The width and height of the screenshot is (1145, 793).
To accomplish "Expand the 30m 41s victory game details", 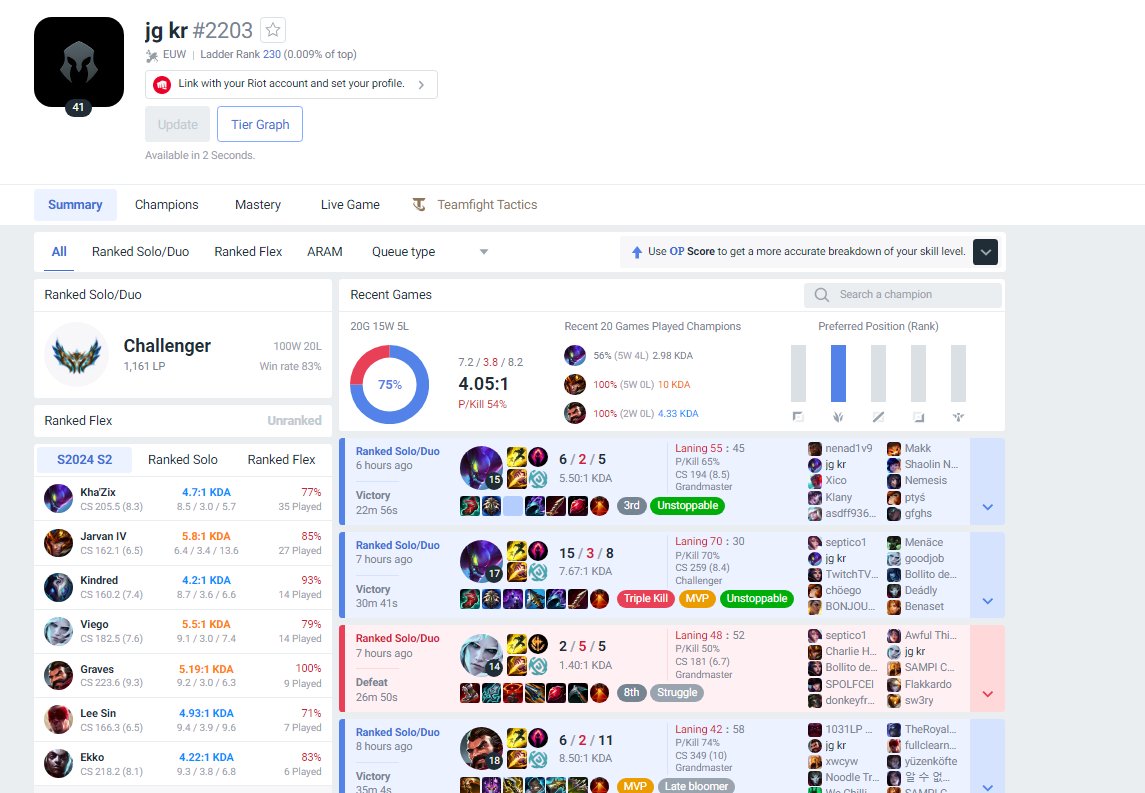I will pyautogui.click(x=987, y=601).
